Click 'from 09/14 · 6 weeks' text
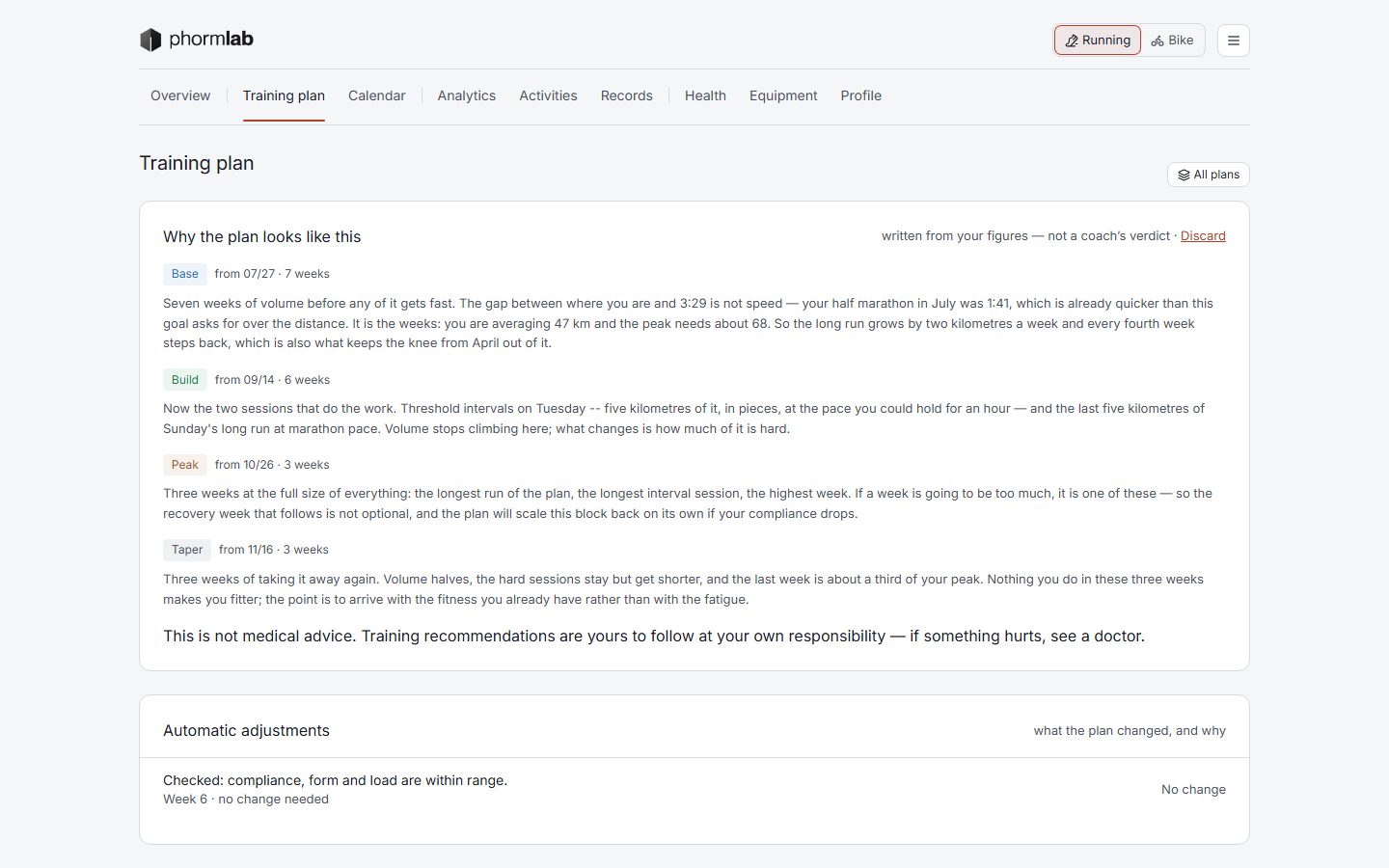The width and height of the screenshot is (1389, 868). pyautogui.click(x=272, y=380)
